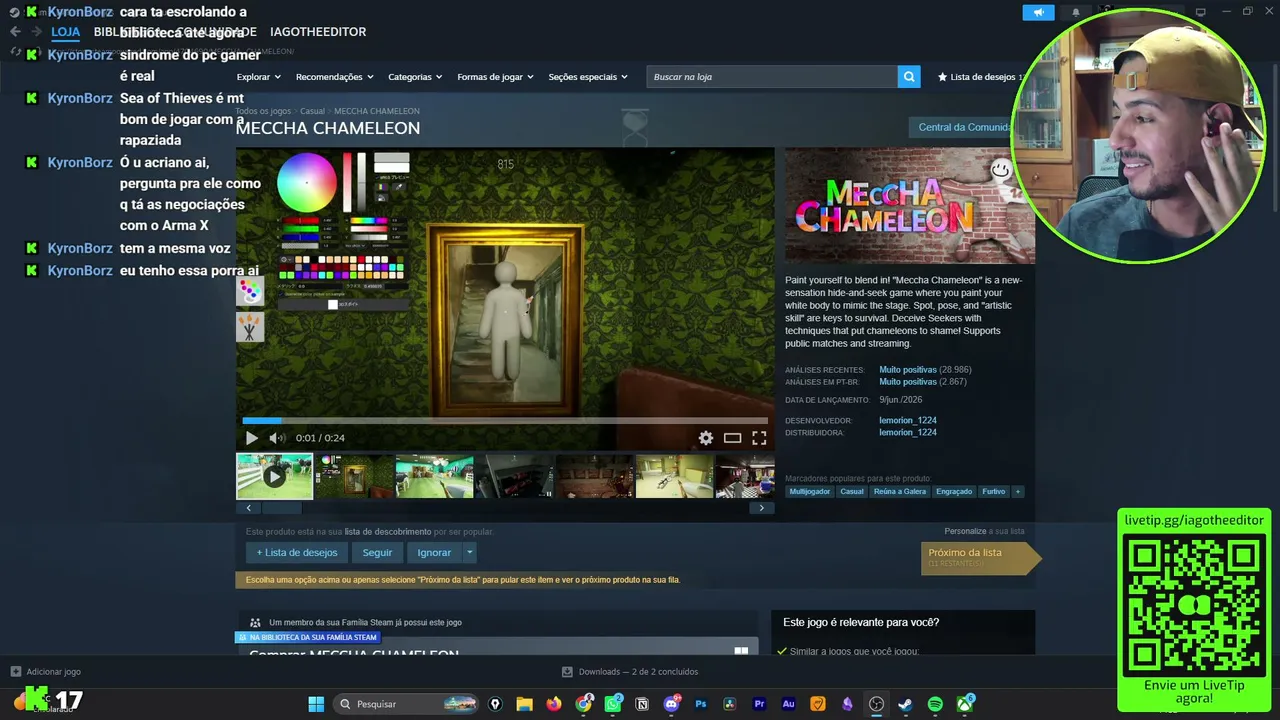Open Spotify from the taskbar

pos(935,704)
